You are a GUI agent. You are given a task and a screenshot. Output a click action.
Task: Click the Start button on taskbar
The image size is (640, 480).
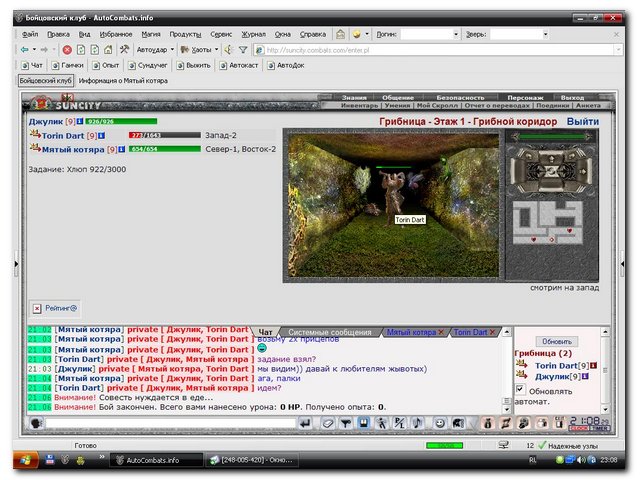[26, 460]
